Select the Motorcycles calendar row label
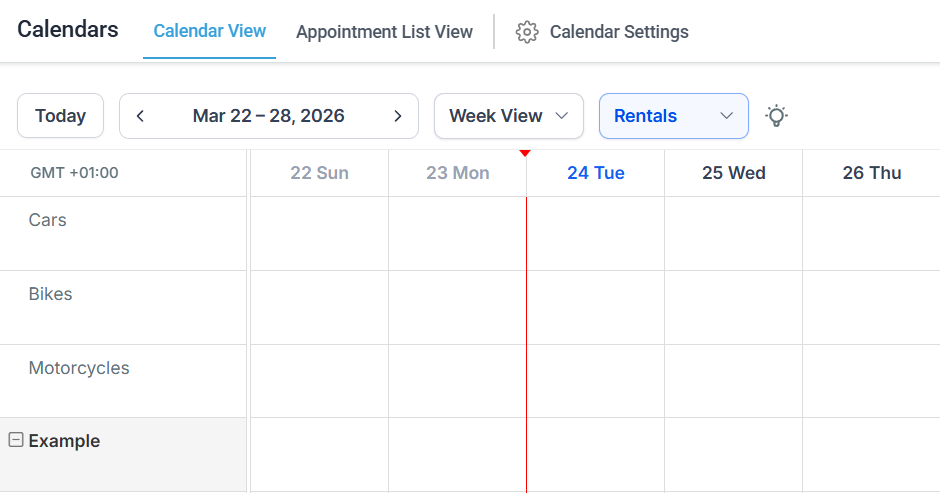 click(x=79, y=368)
